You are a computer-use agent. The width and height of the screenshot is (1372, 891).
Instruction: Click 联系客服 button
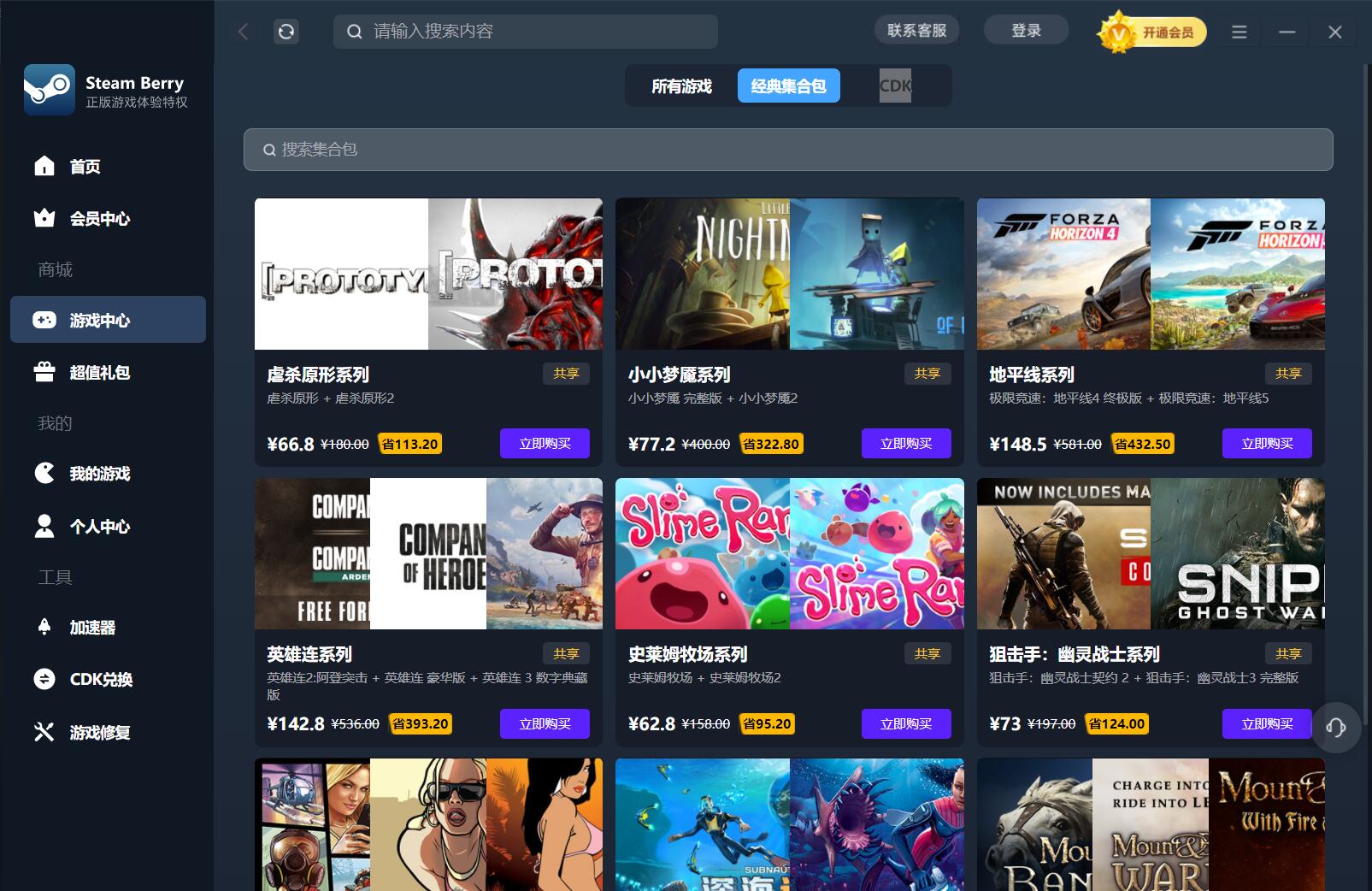916,31
